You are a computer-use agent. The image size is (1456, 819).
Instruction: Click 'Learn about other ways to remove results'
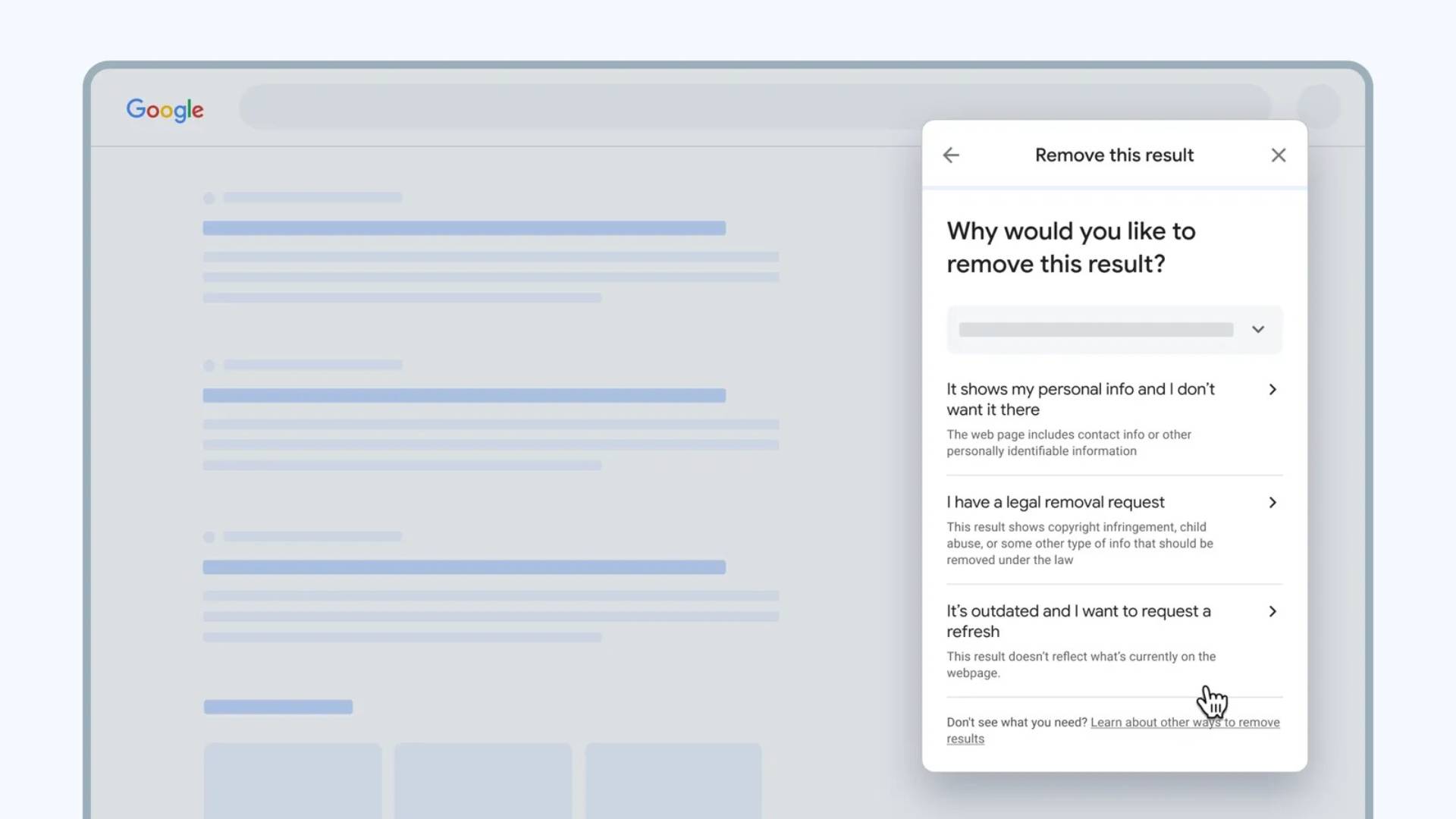[1113, 729]
